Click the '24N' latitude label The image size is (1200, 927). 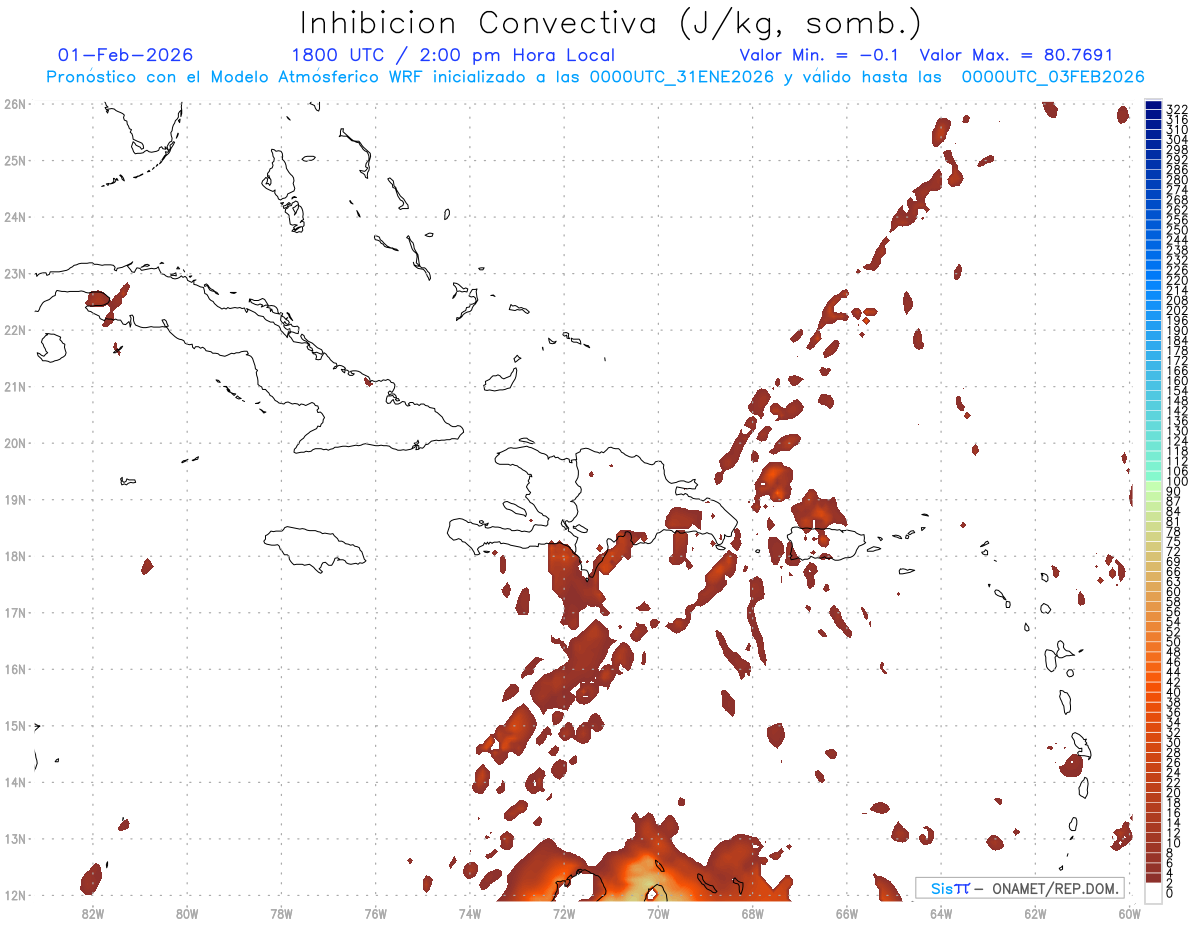14,217
